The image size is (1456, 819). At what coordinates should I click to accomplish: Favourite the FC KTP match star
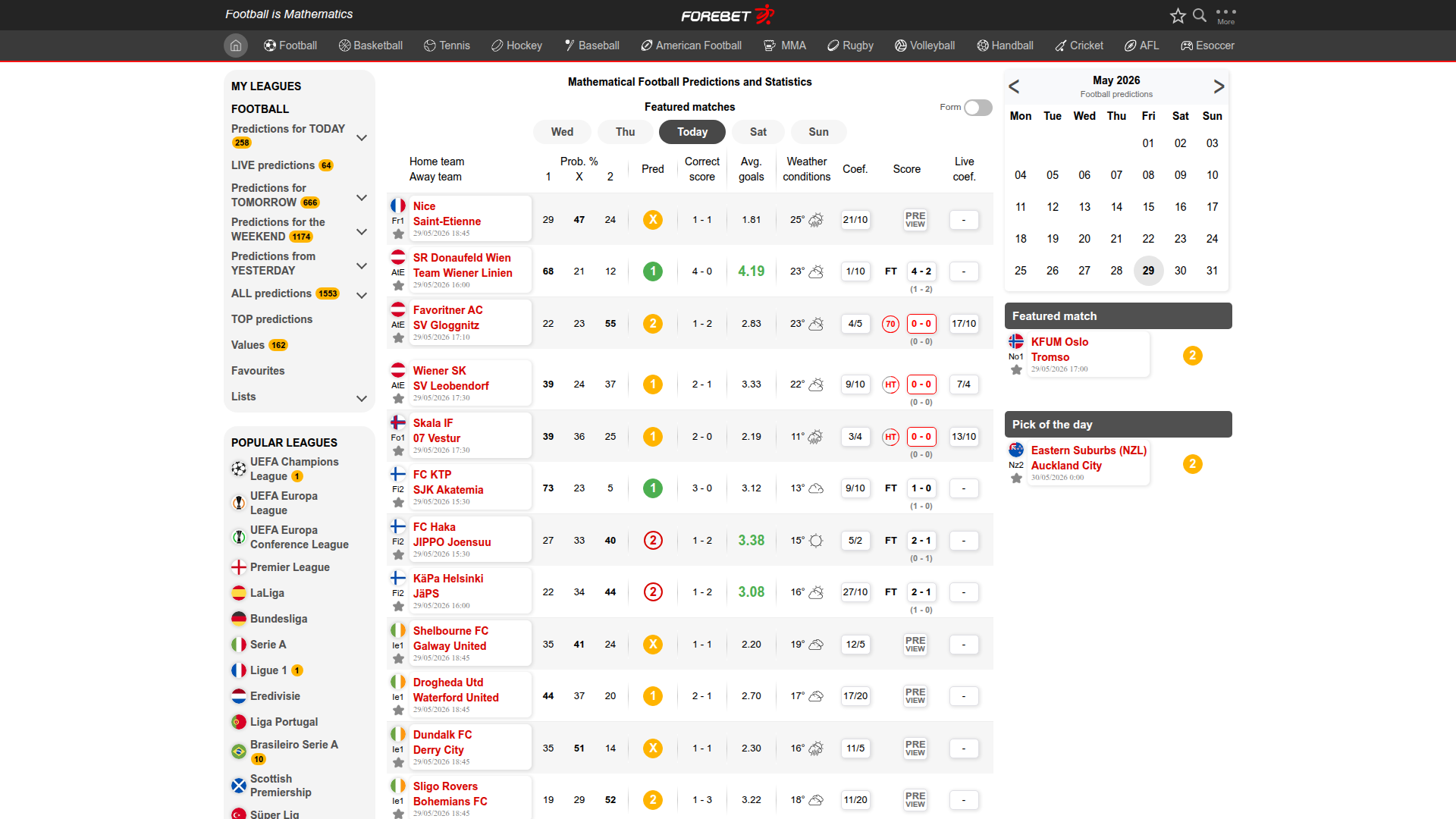pos(398,503)
